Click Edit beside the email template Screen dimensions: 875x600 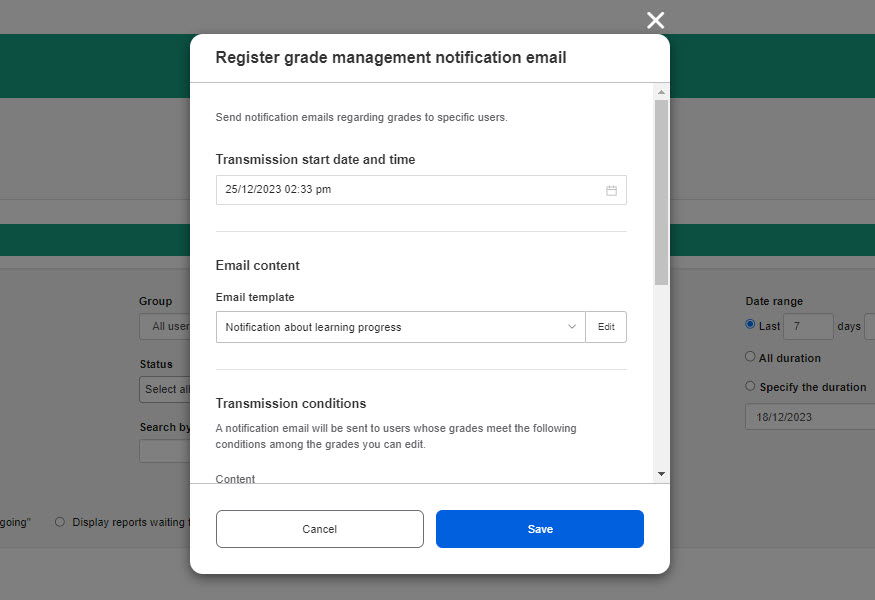click(606, 327)
